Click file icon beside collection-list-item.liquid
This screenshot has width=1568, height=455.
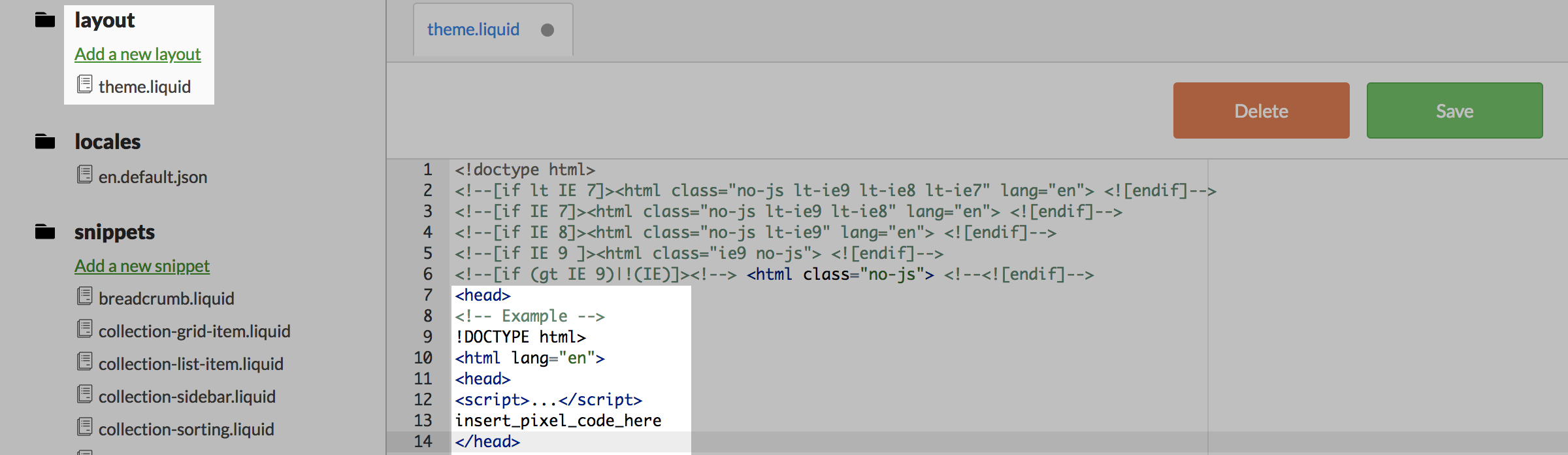tap(85, 362)
